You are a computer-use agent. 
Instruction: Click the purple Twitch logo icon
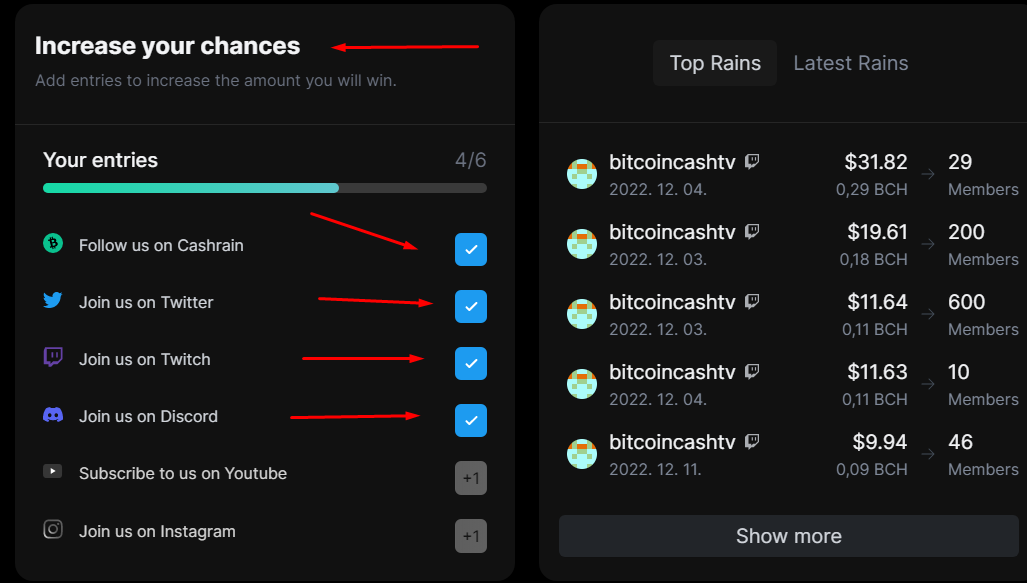pos(53,357)
